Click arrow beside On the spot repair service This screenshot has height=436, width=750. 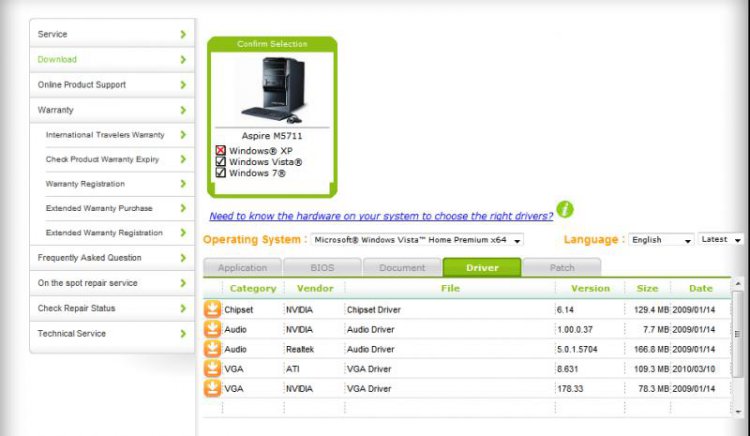(183, 283)
